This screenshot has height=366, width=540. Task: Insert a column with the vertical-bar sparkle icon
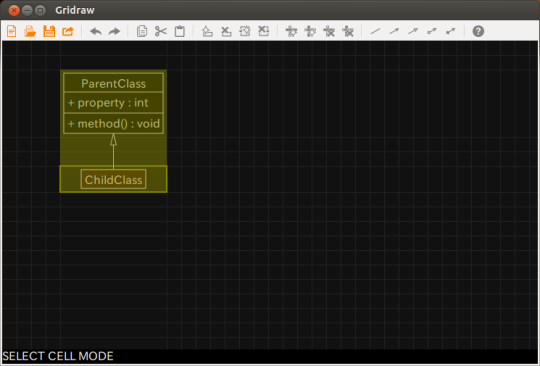coord(310,31)
